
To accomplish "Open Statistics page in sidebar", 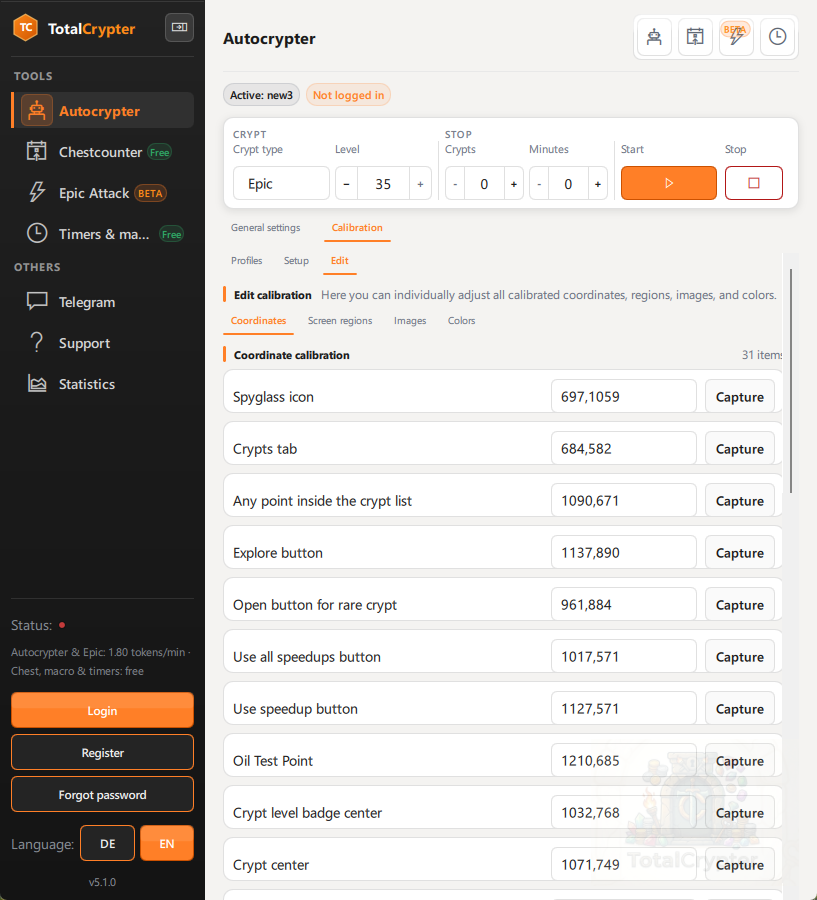I will click(x=103, y=384).
